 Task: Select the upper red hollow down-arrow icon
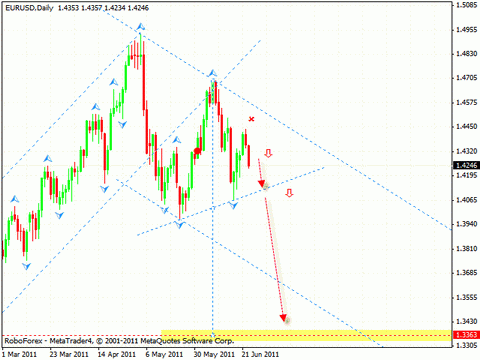pyautogui.click(x=268, y=153)
